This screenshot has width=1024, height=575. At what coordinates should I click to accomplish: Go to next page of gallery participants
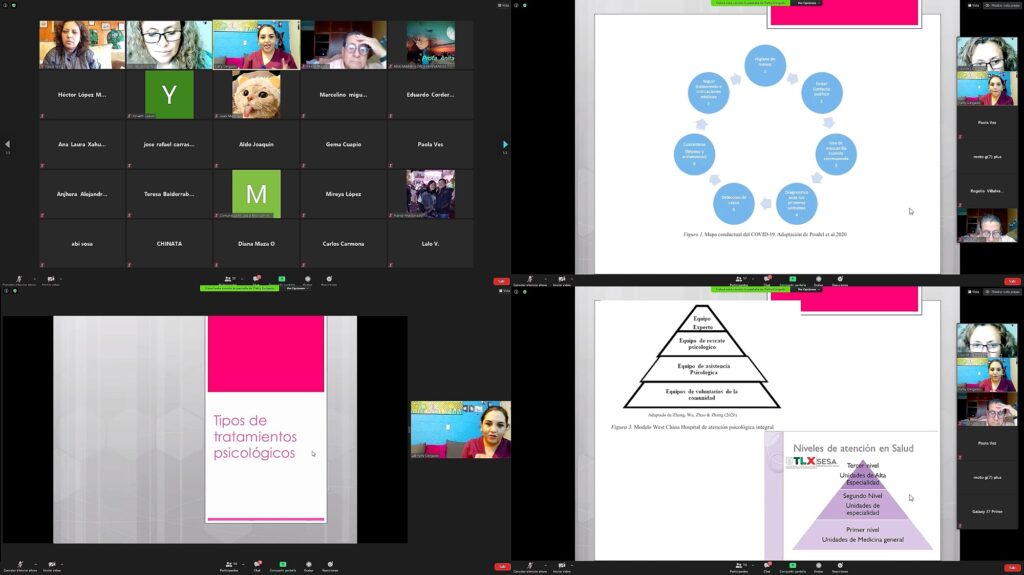point(504,145)
